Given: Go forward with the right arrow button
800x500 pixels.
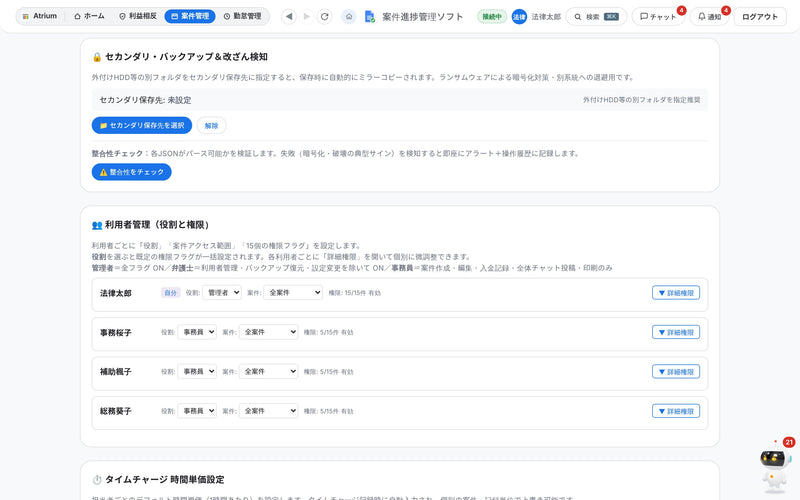Looking at the screenshot, I should coord(307,16).
